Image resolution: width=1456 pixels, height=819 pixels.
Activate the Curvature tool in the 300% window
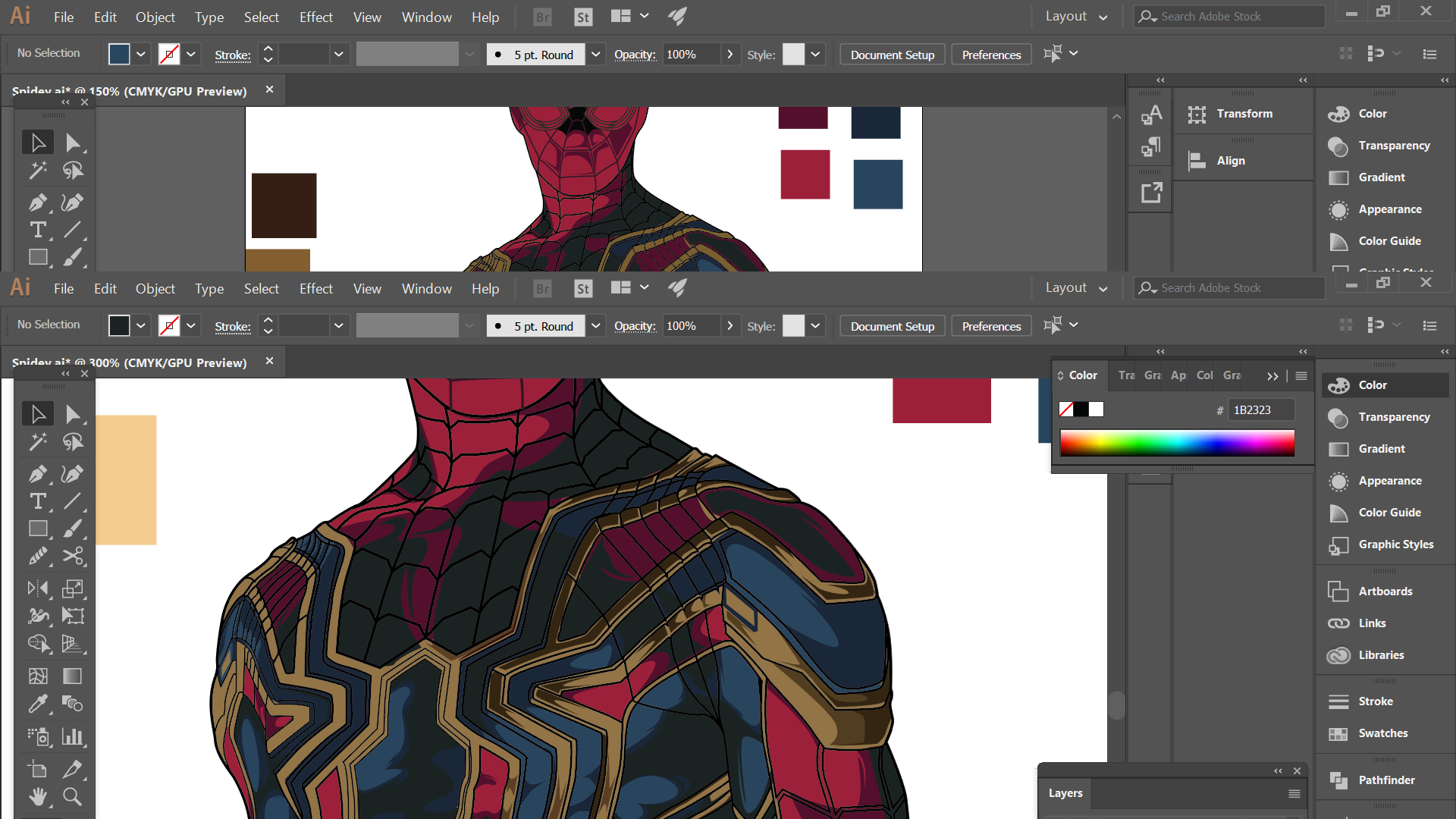click(73, 474)
